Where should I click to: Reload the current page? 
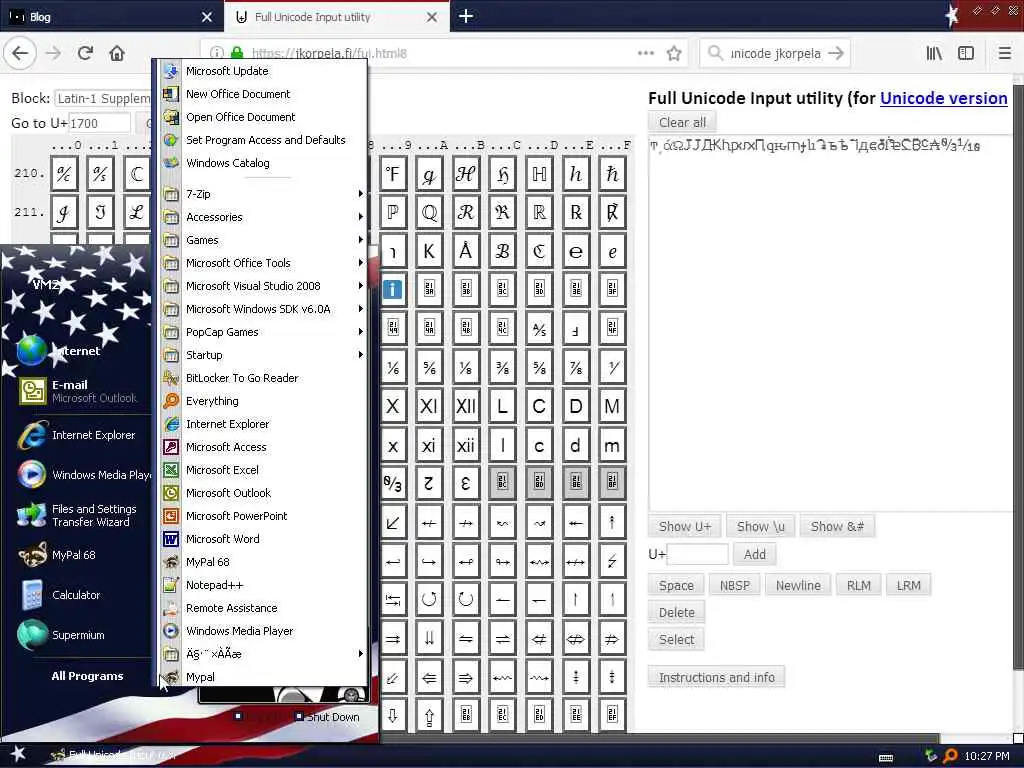[85, 53]
